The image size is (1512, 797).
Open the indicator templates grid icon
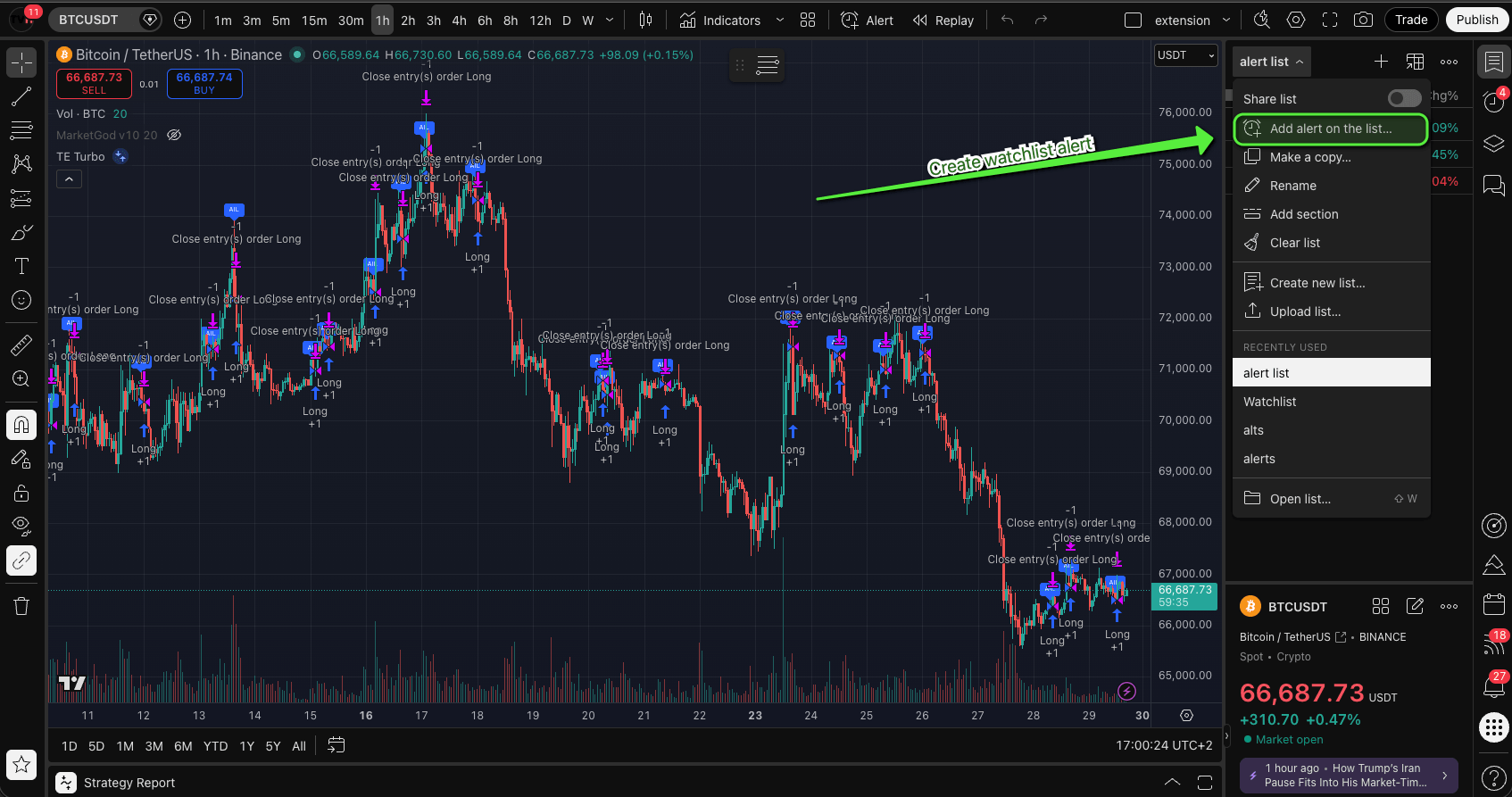pos(808,20)
